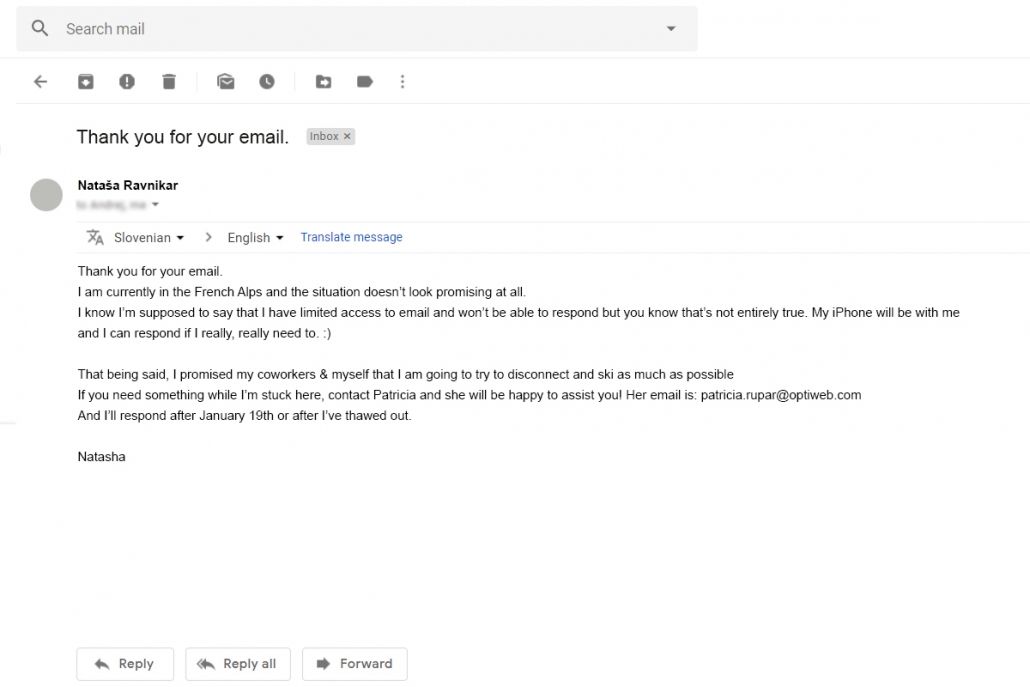Image resolution: width=1030 pixels, height=687 pixels.
Task: Delete the email with the trash icon
Action: click(x=169, y=82)
